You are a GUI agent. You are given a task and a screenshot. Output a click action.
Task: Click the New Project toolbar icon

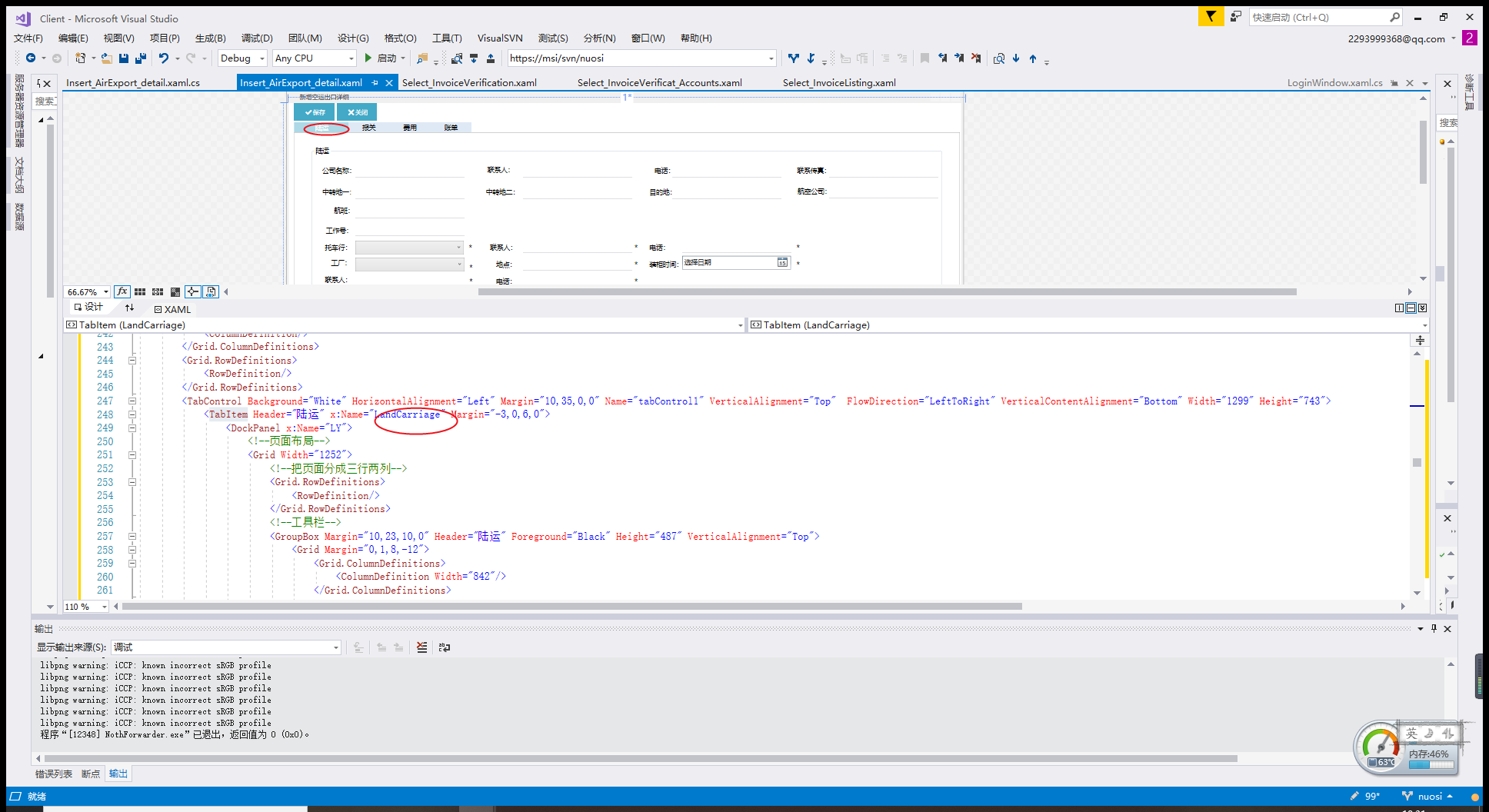pyautogui.click(x=81, y=58)
